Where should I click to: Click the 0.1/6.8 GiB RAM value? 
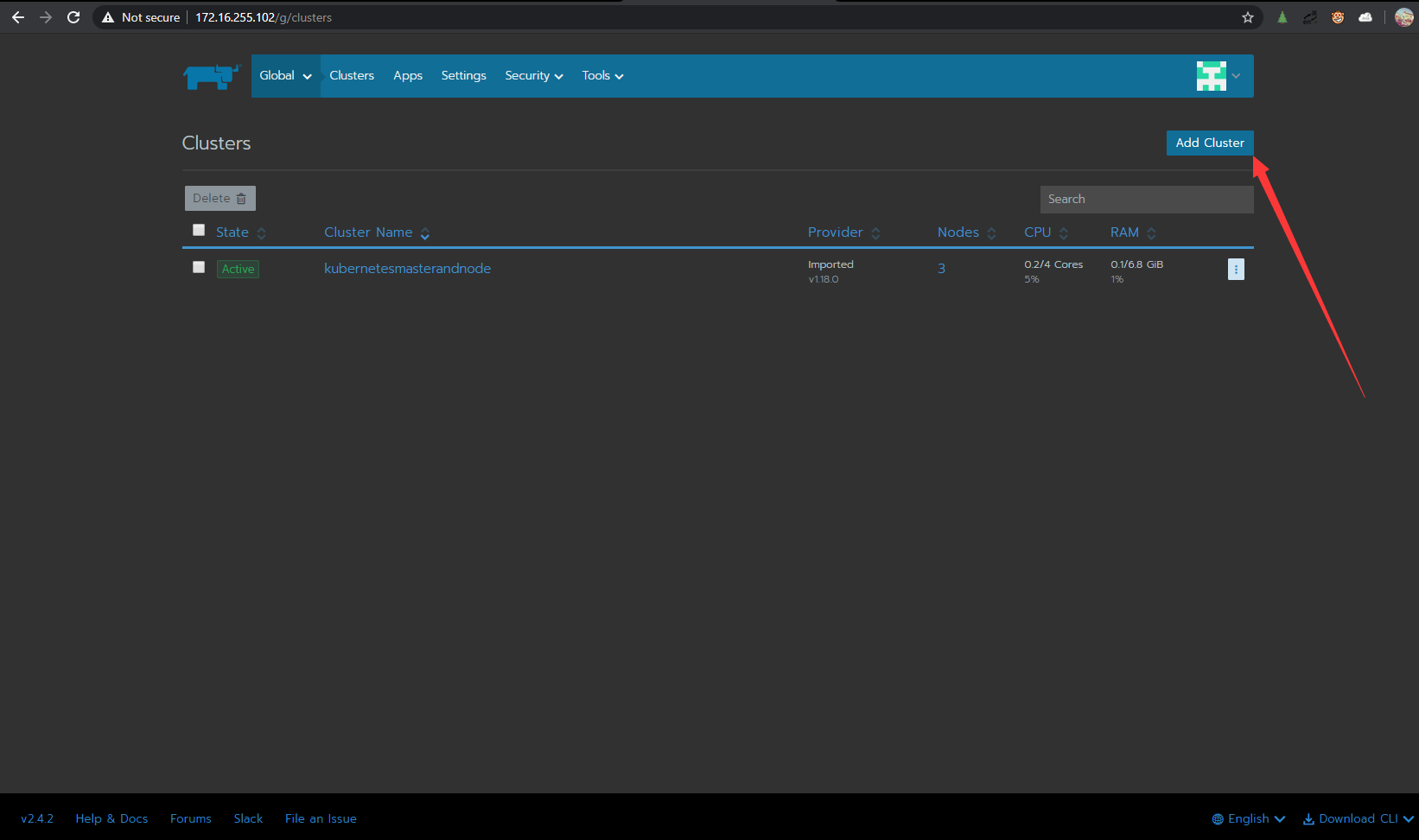pyautogui.click(x=1136, y=264)
